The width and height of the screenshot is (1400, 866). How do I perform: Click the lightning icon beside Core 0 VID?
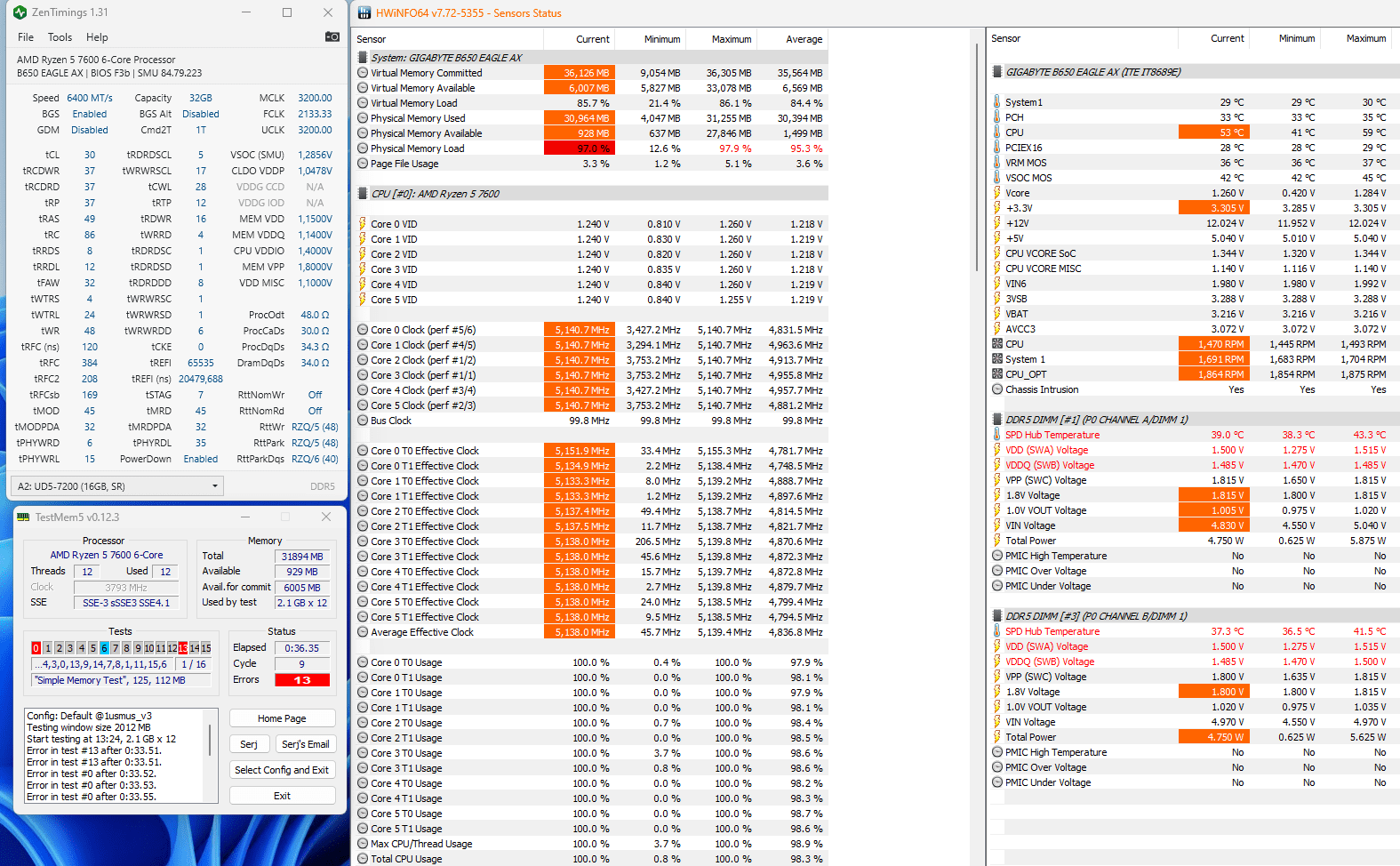[x=363, y=224]
